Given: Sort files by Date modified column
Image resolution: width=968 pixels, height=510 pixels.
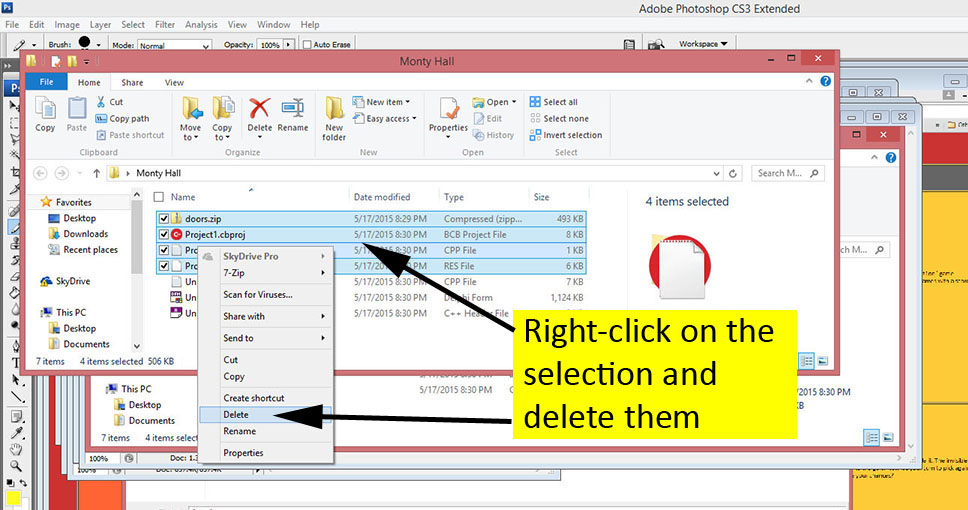Looking at the screenshot, I should click(x=382, y=197).
